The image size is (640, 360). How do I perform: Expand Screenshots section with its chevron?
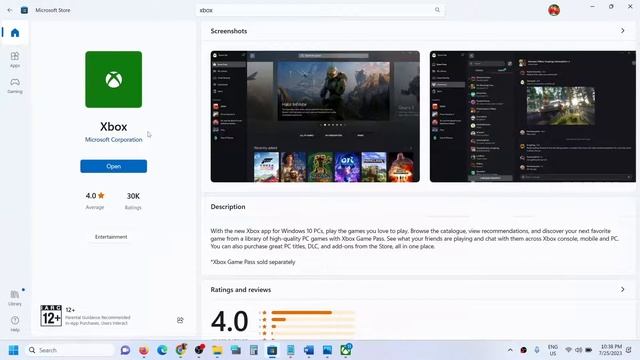point(622,31)
